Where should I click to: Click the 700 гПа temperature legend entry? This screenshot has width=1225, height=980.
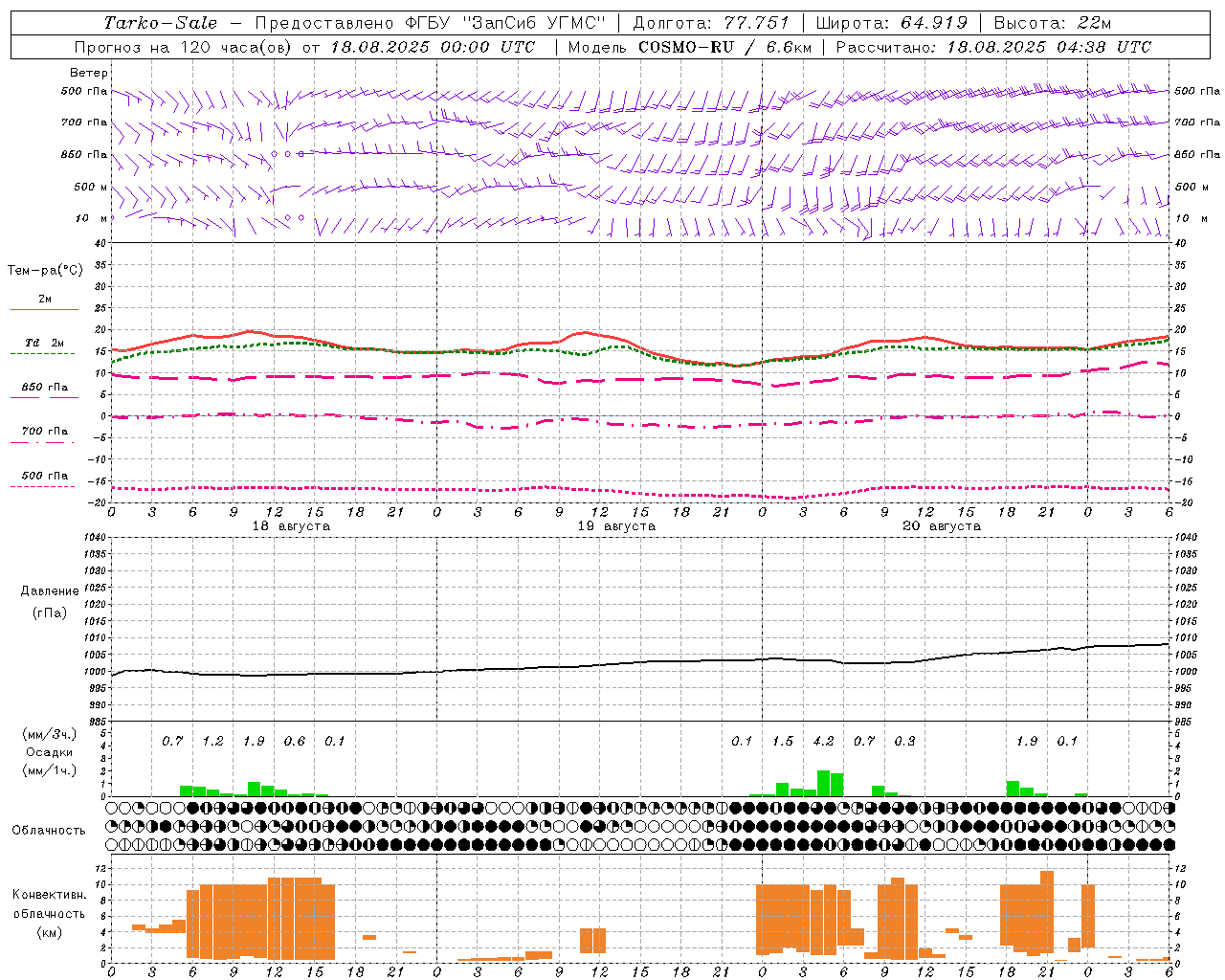point(45,432)
